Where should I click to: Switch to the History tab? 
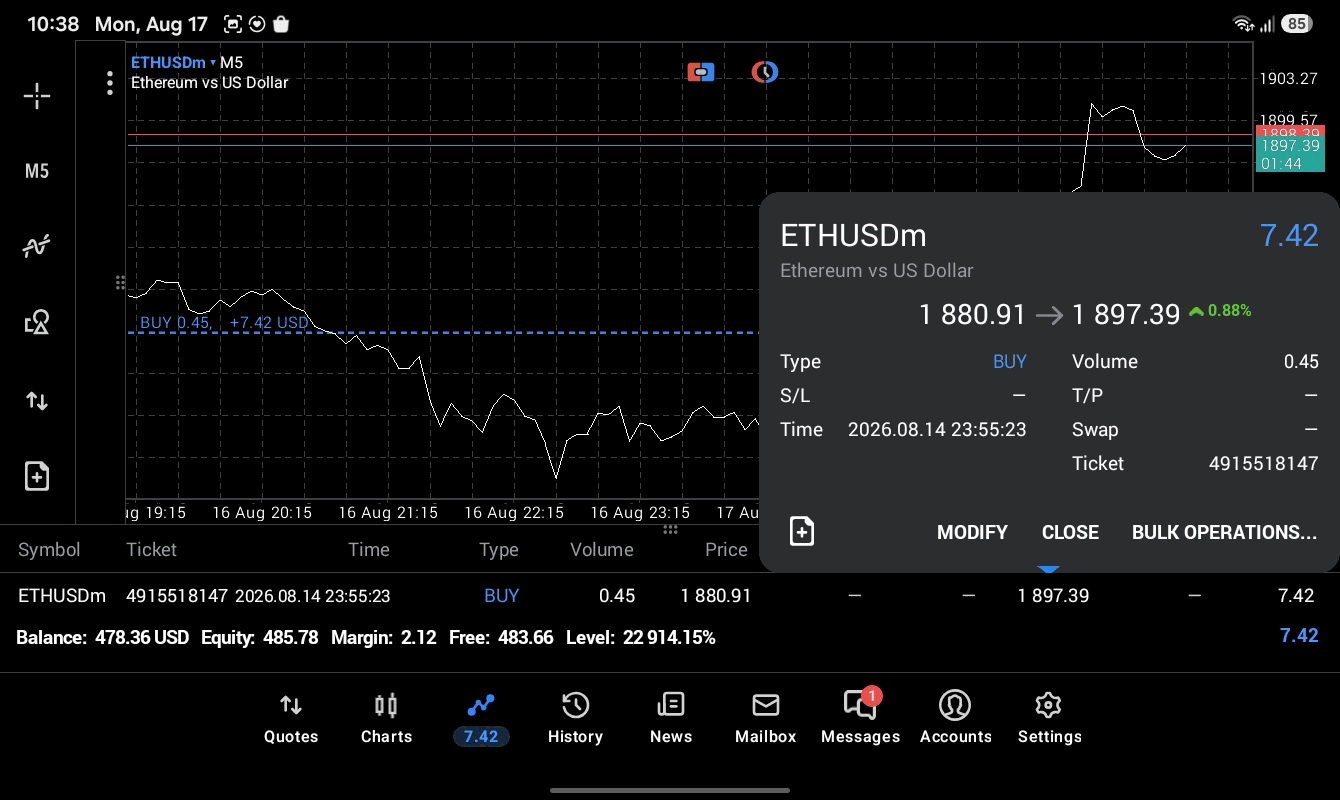[x=575, y=719]
